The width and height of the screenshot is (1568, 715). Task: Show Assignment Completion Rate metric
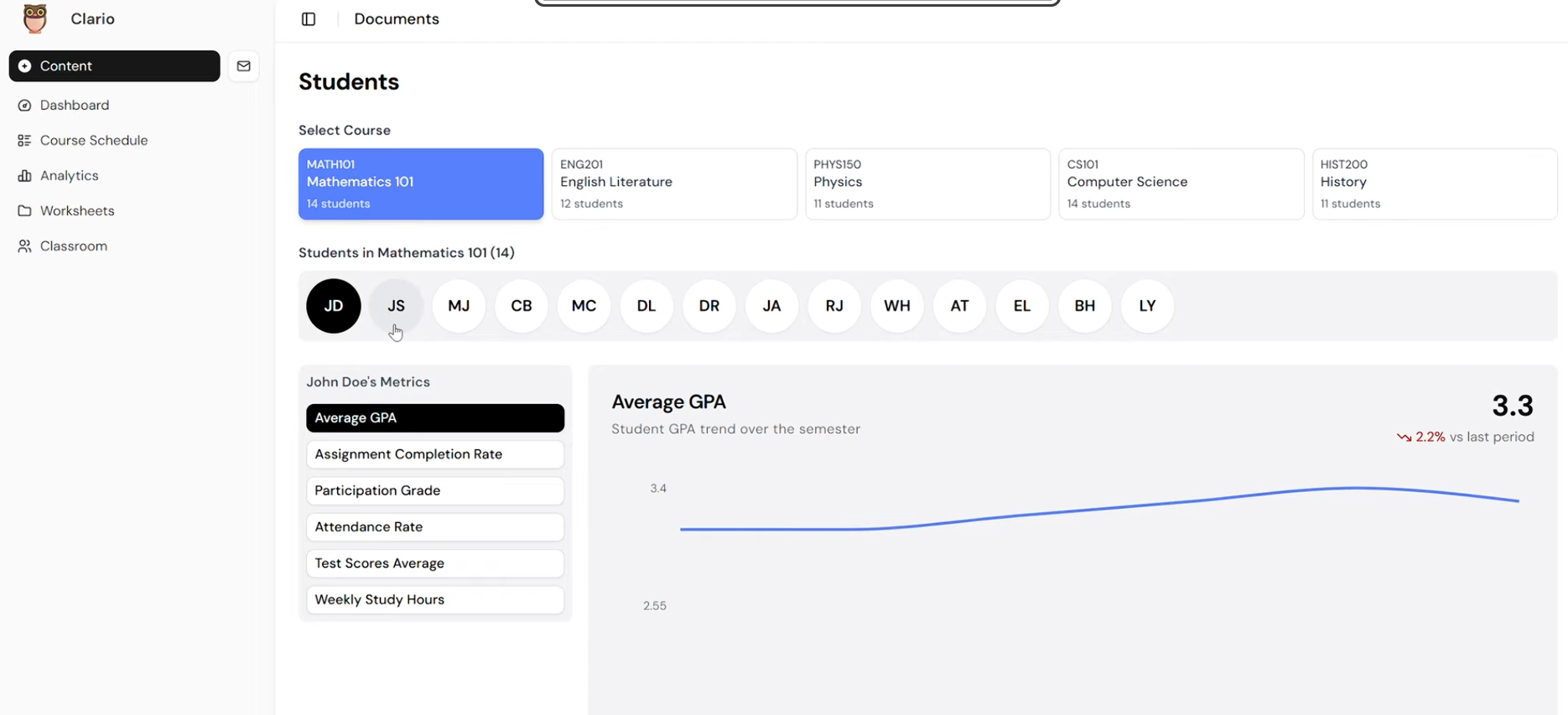[435, 454]
